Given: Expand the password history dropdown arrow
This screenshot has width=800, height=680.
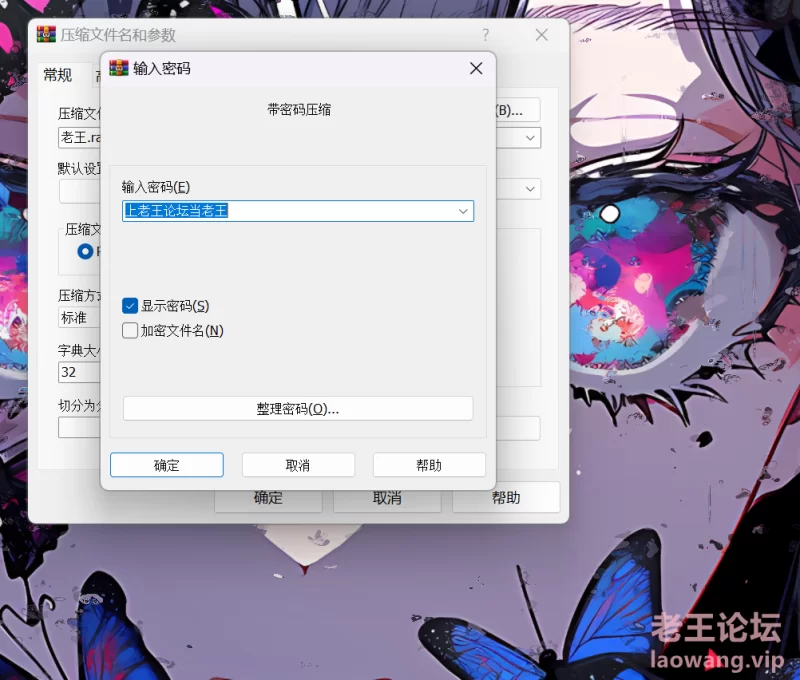Looking at the screenshot, I should coord(463,211).
